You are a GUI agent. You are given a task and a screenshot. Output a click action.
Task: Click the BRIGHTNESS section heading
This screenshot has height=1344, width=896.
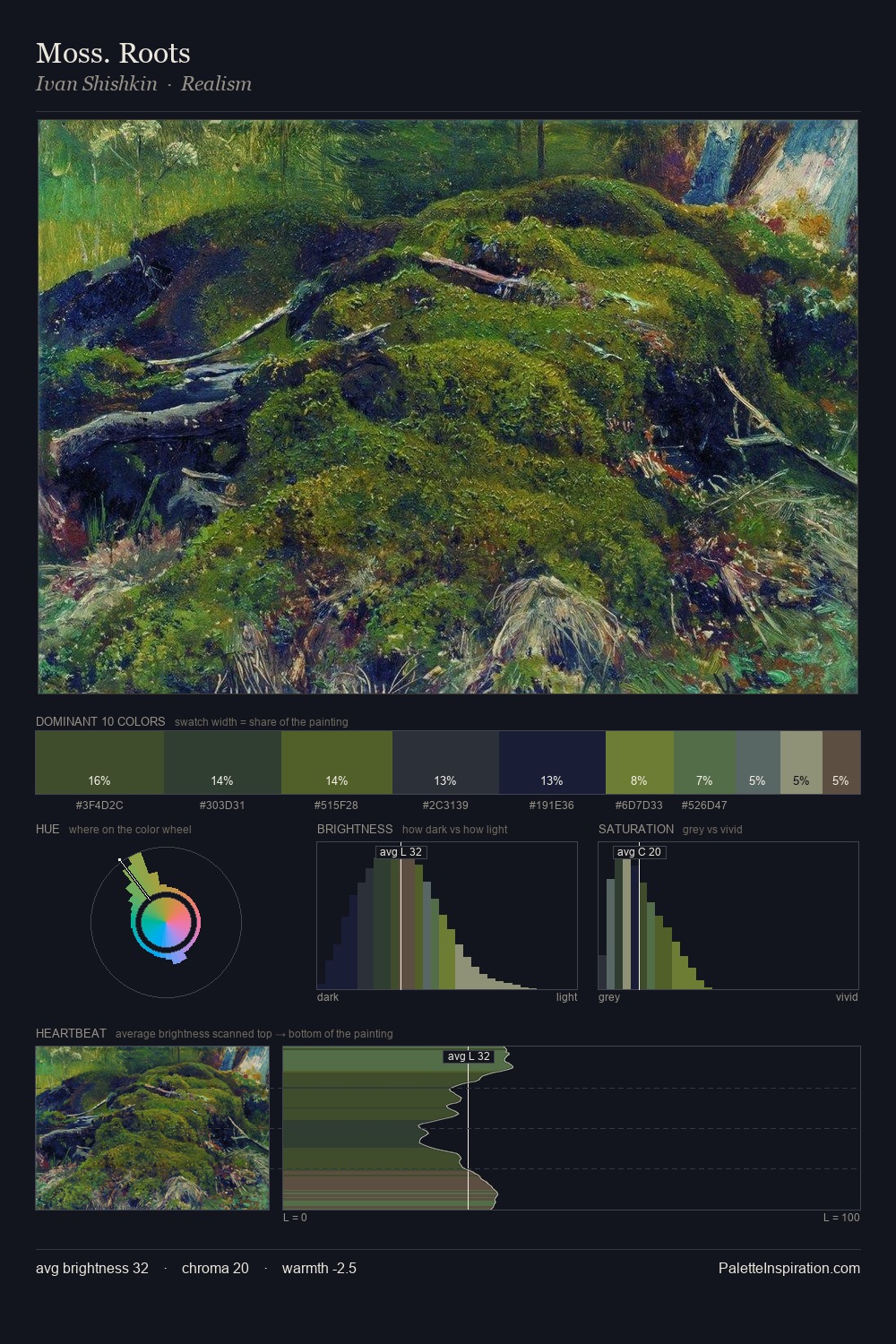(x=355, y=829)
